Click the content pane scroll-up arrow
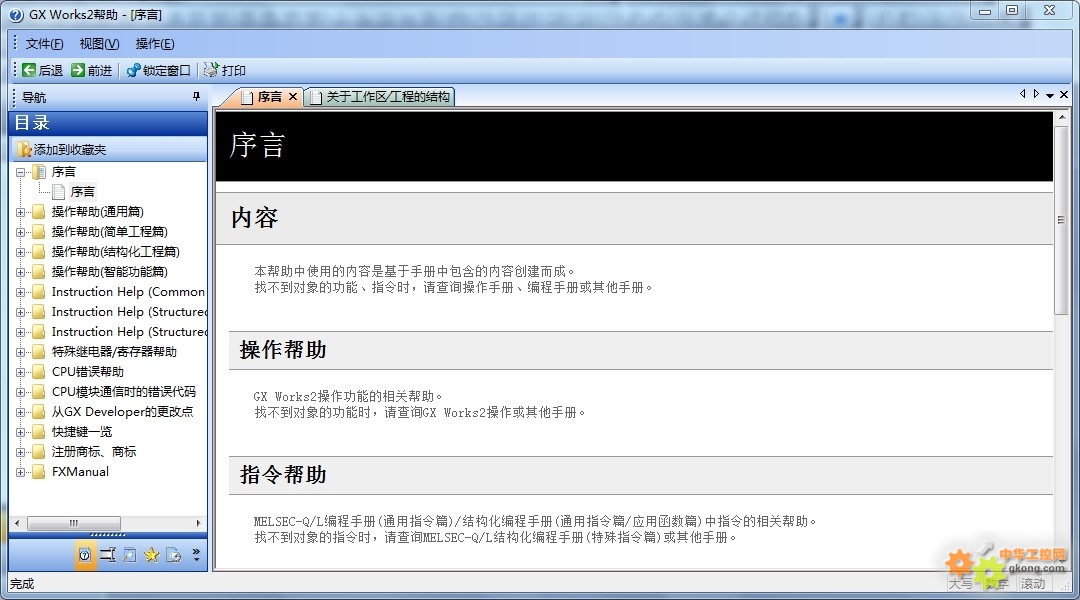 tap(1061, 118)
